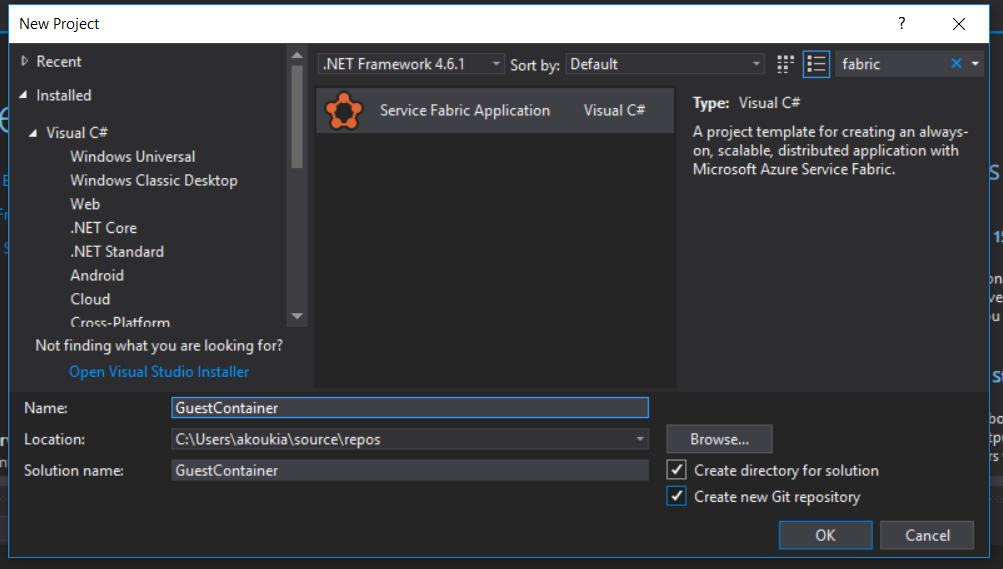
Task: Expand the Recent tree node
Action: (24, 61)
